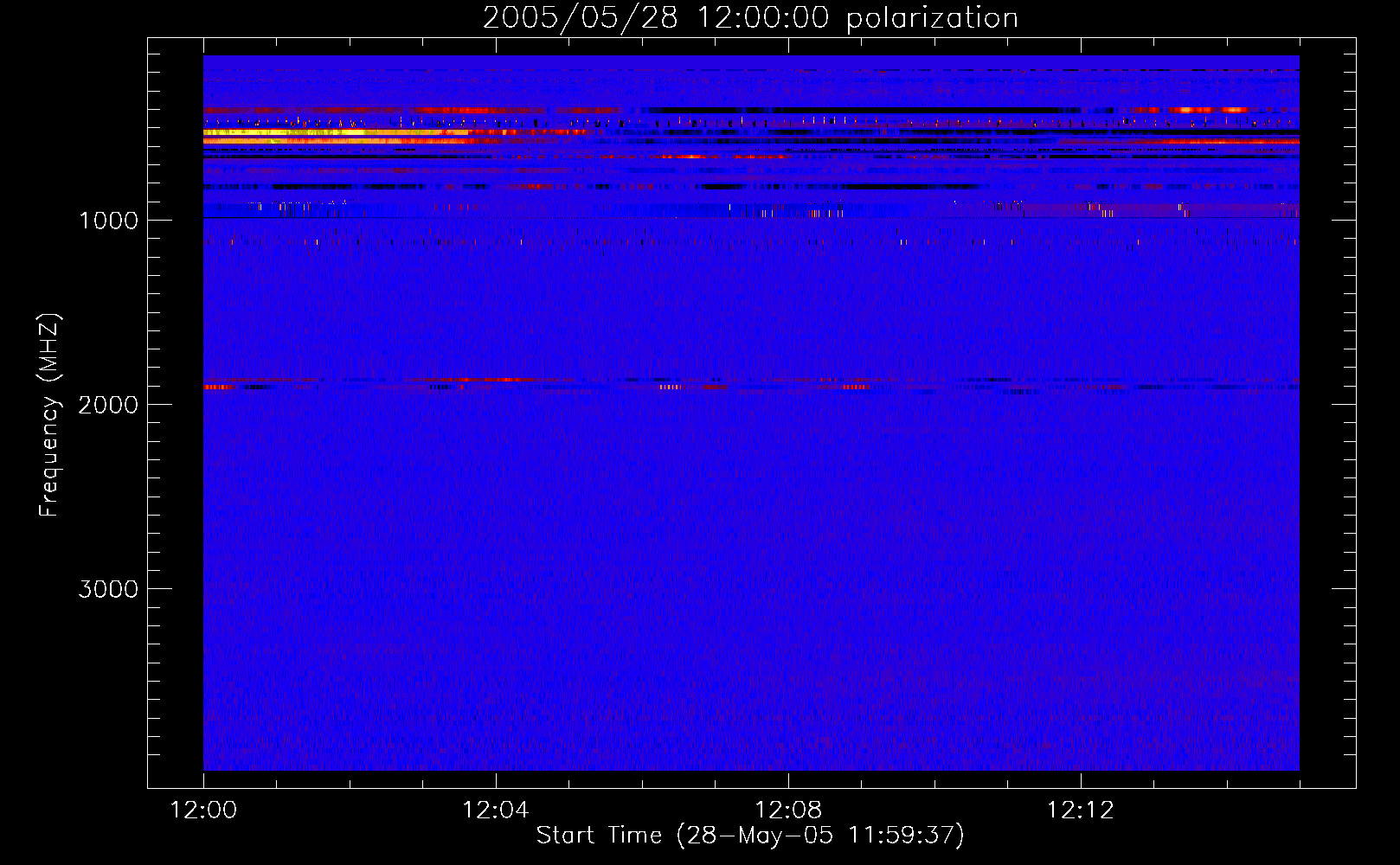Click the 1000 frequency tick label
Viewport: 1400px width, 865px height.
pyautogui.click(x=108, y=221)
